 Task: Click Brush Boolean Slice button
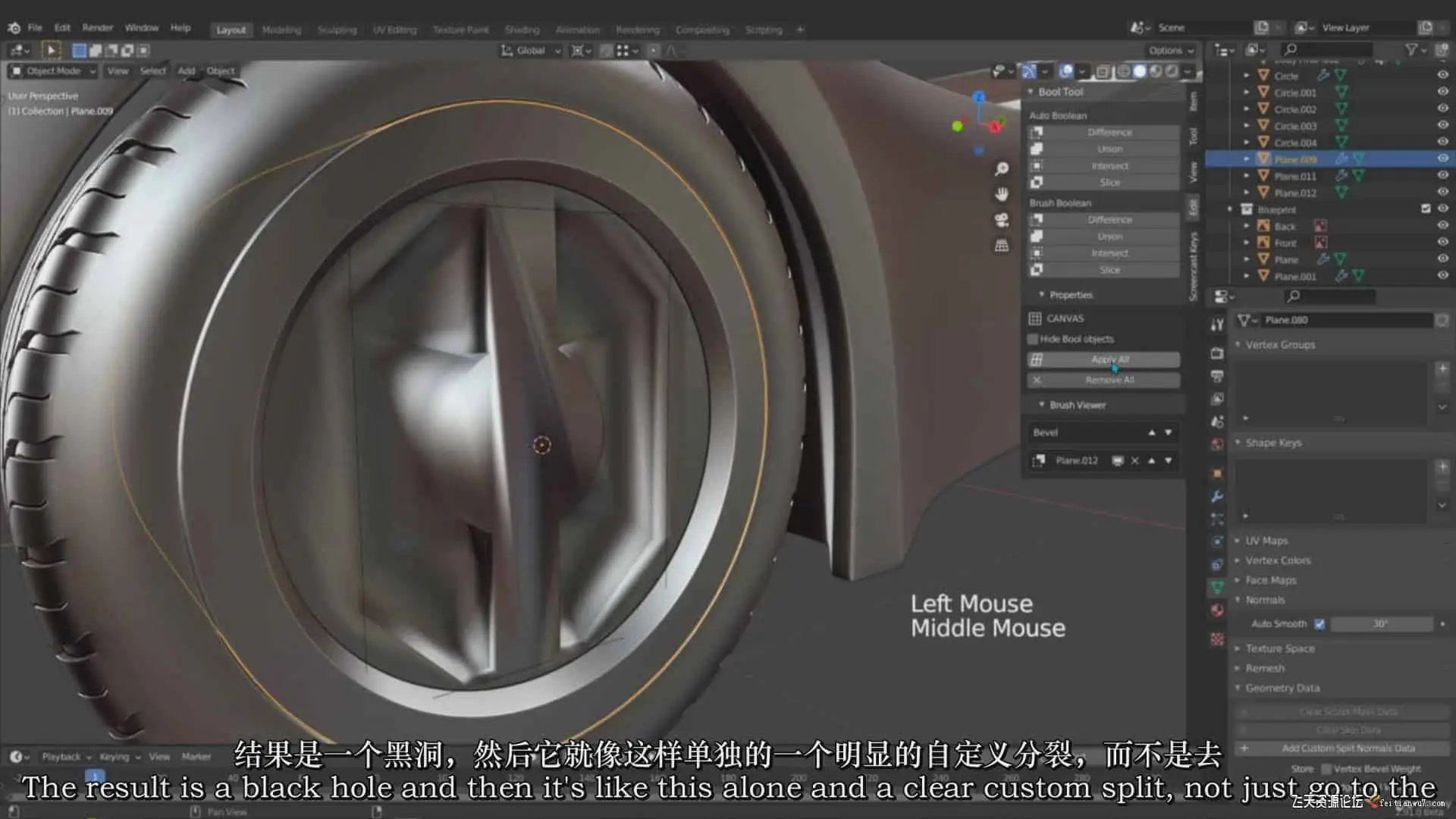[1109, 270]
